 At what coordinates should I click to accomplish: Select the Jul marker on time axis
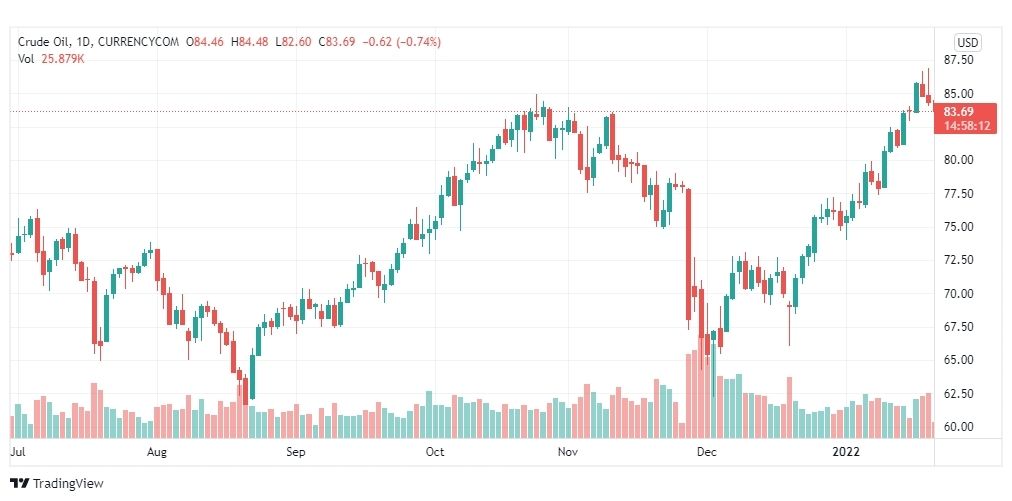coord(18,452)
